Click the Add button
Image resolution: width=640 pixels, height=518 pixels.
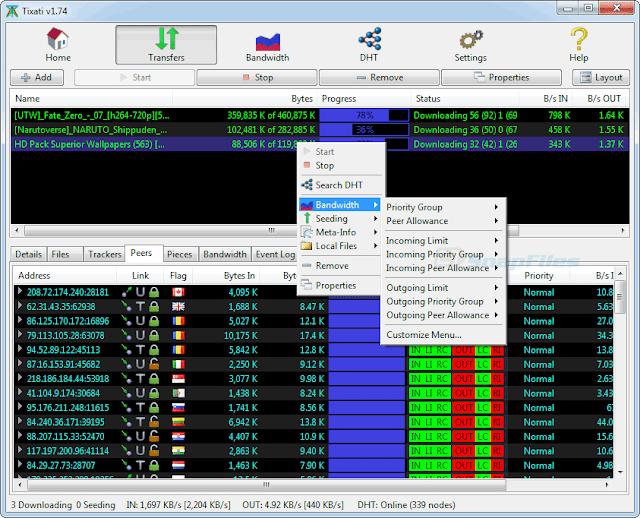pos(37,78)
